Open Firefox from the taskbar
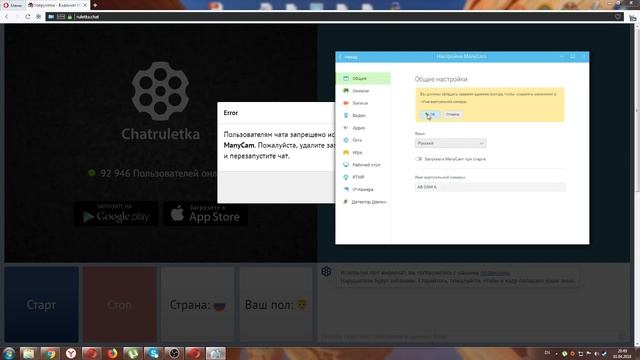This screenshot has height=360, width=640. [112, 353]
